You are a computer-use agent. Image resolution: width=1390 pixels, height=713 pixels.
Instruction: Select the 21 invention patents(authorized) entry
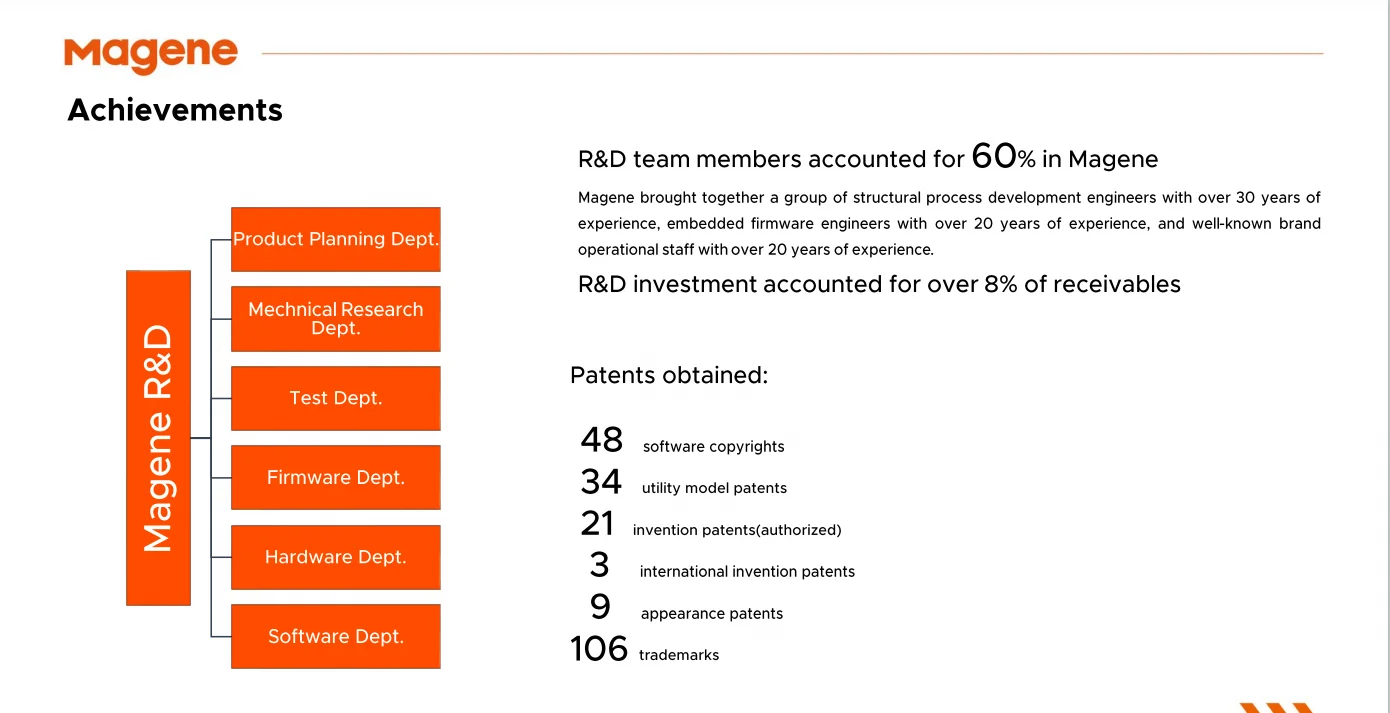pos(710,526)
